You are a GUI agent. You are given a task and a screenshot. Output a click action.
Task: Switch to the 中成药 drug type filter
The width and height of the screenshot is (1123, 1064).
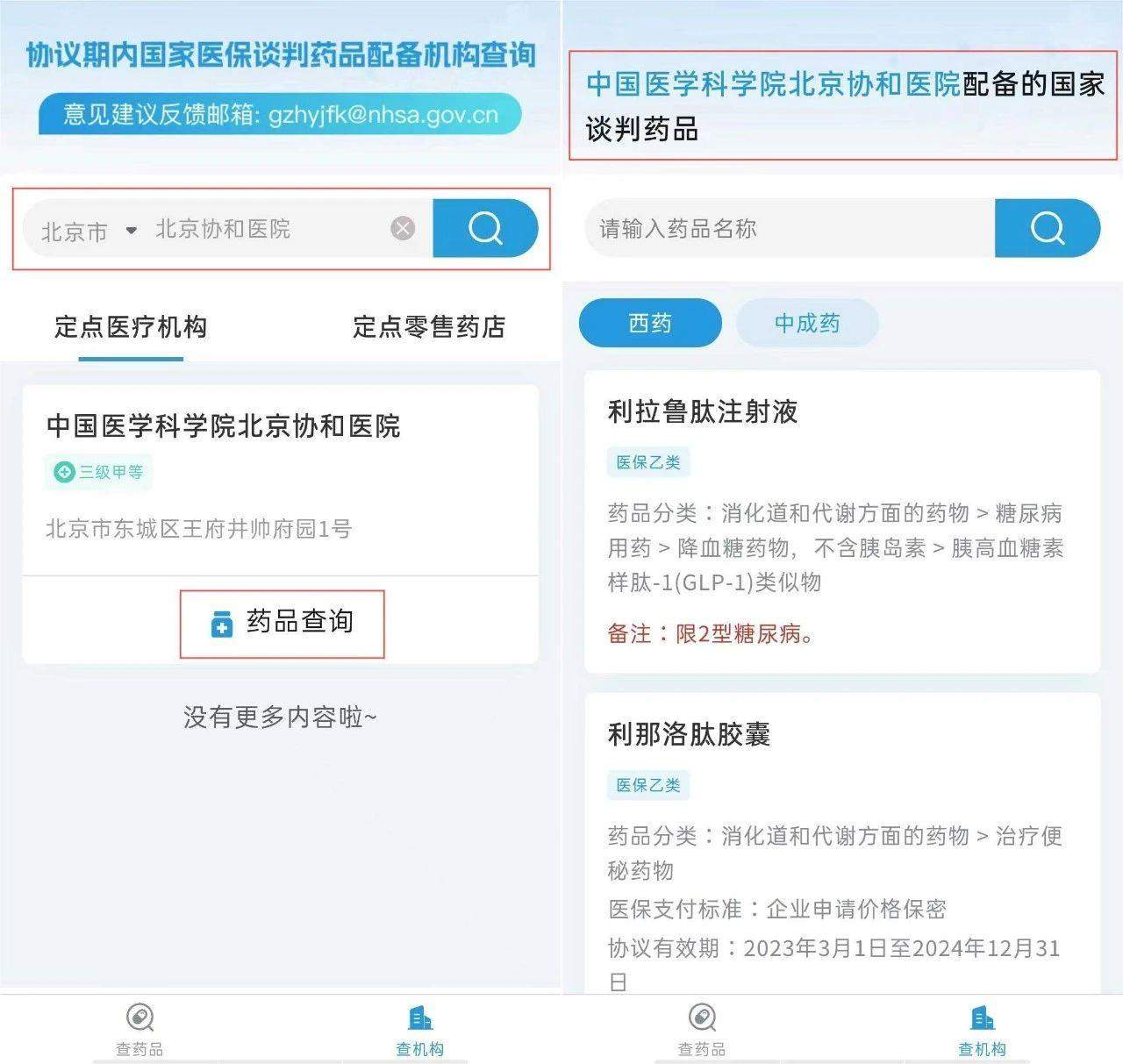tap(806, 323)
